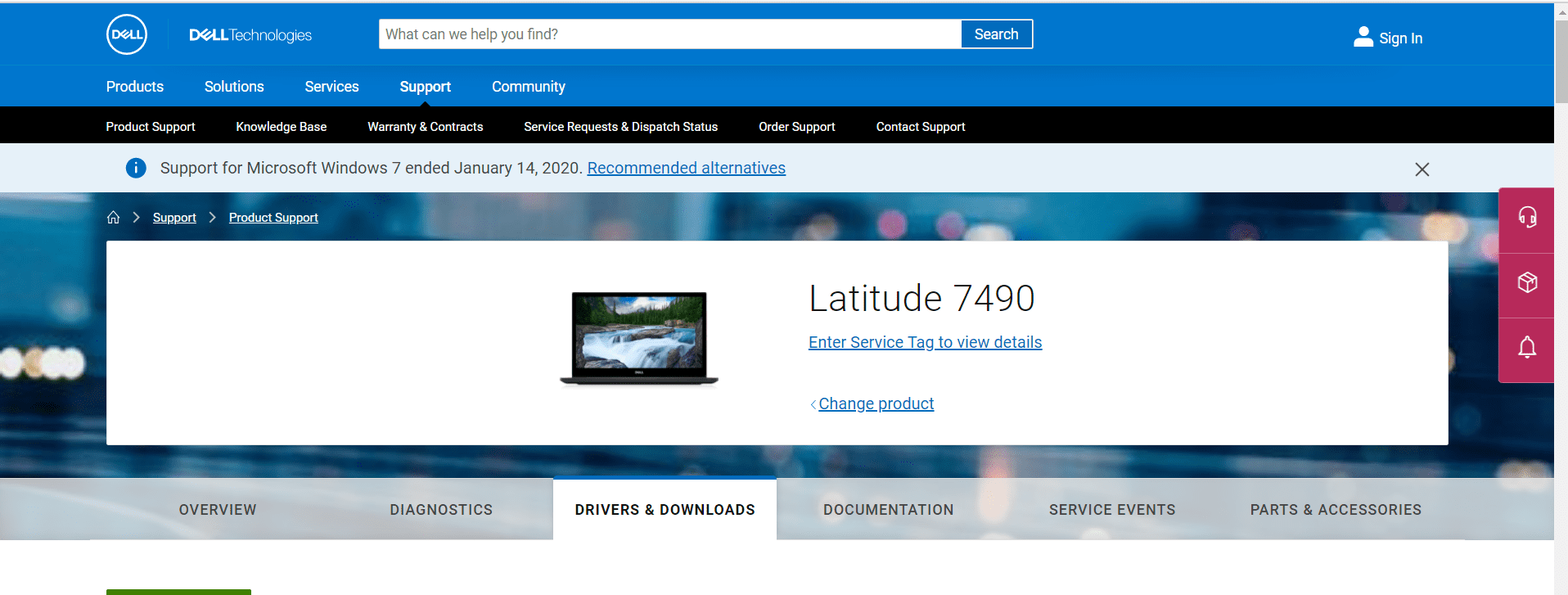Viewport: 1568px width, 595px height.
Task: Select Warranty & Contracts submenu item
Action: coord(426,127)
